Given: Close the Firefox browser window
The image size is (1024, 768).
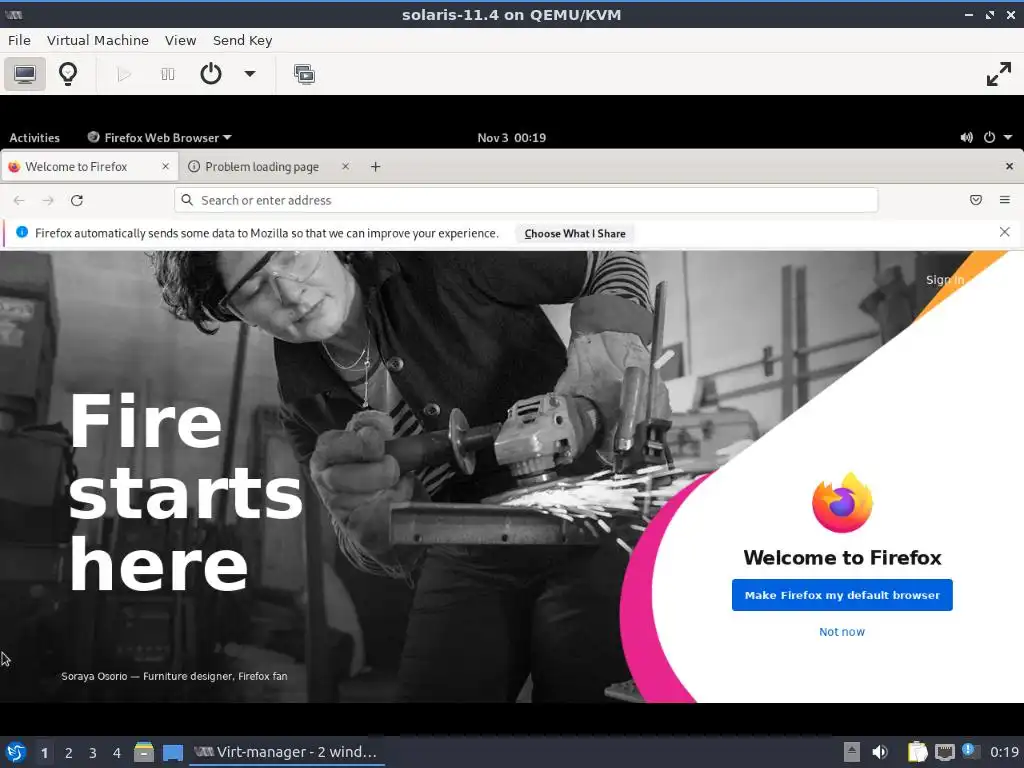Looking at the screenshot, I should pyautogui.click(x=1009, y=167).
